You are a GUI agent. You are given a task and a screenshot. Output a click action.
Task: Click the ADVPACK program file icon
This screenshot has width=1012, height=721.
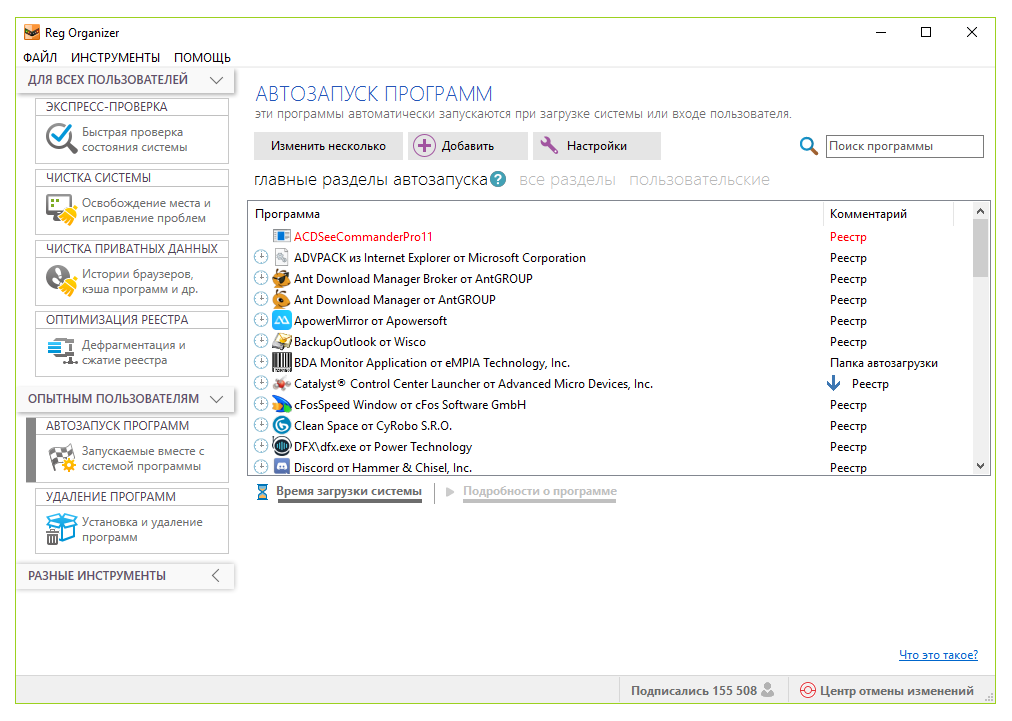[x=281, y=258]
